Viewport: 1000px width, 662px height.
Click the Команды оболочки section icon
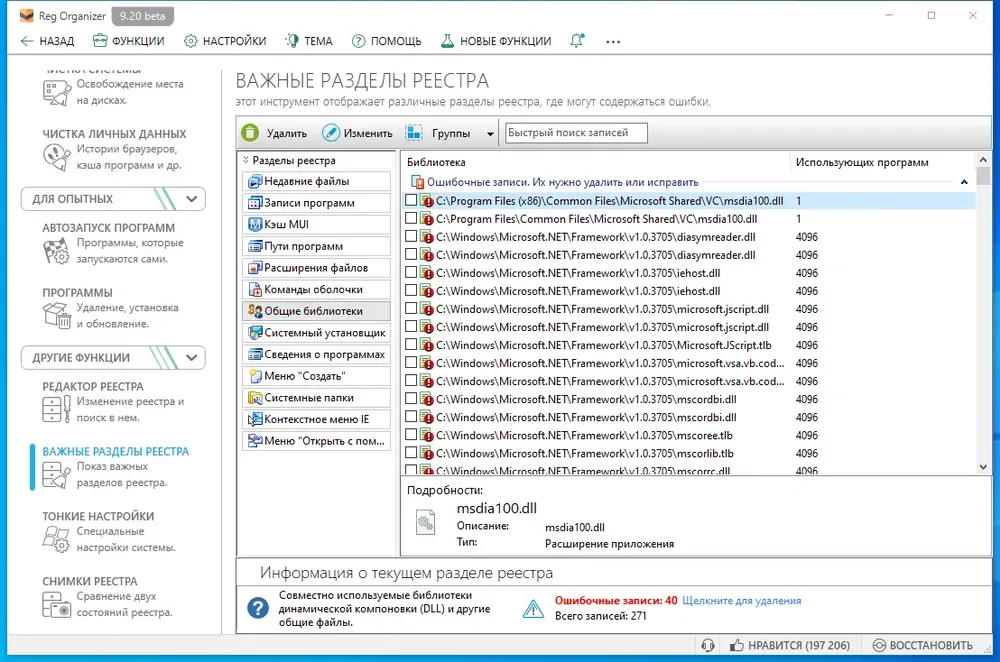(254, 290)
